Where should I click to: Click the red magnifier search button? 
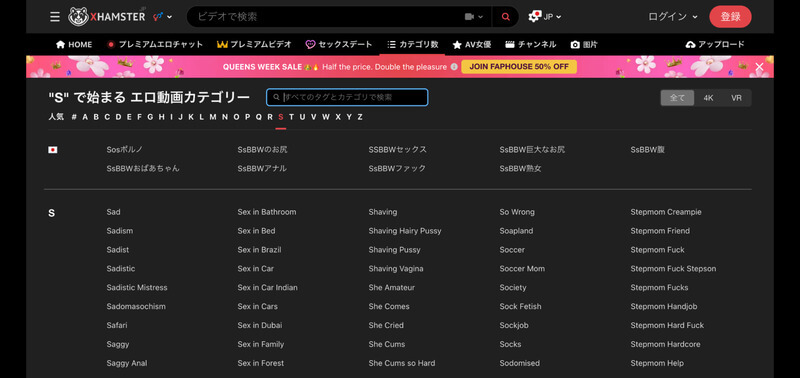pyautogui.click(x=506, y=17)
